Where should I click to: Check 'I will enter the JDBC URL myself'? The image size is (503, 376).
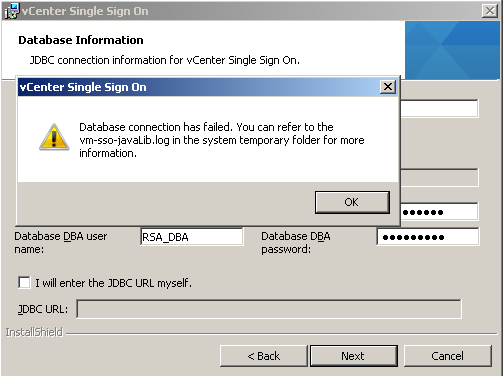tap(24, 283)
